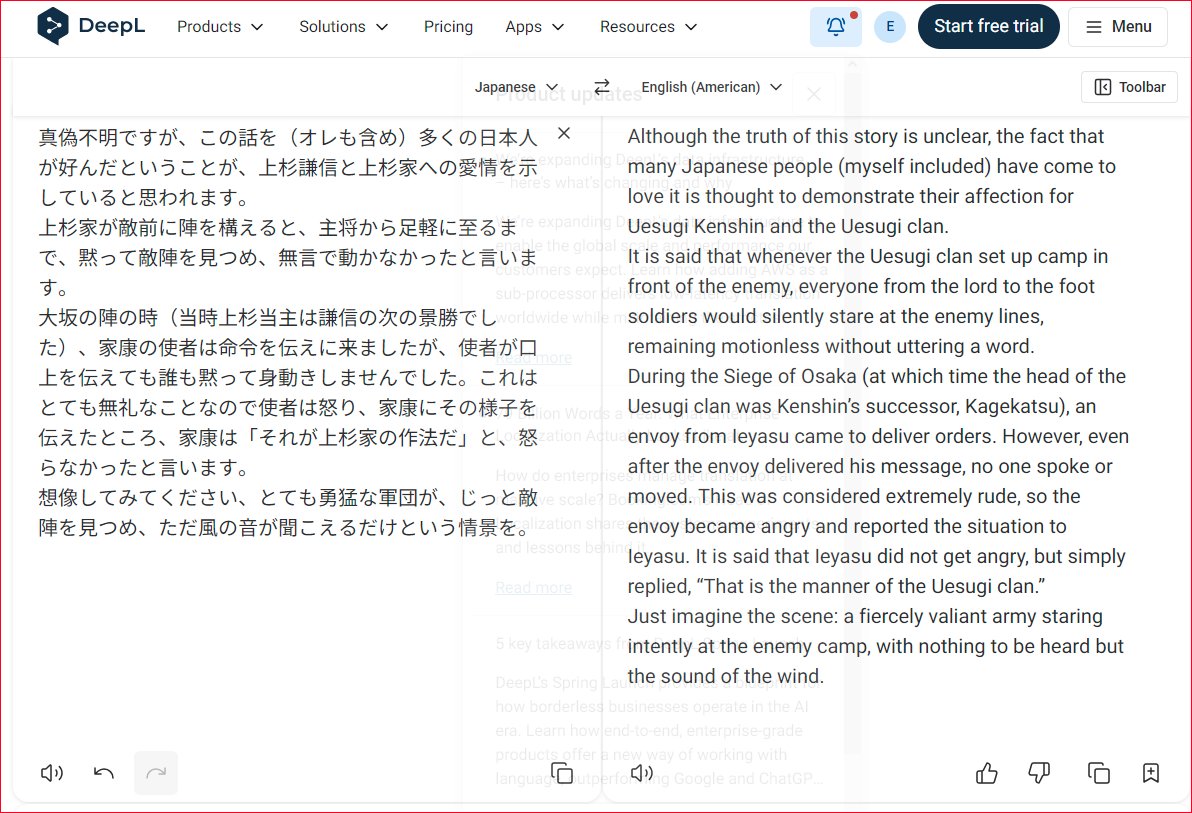
Task: Expand the Products menu
Action: click(x=220, y=27)
